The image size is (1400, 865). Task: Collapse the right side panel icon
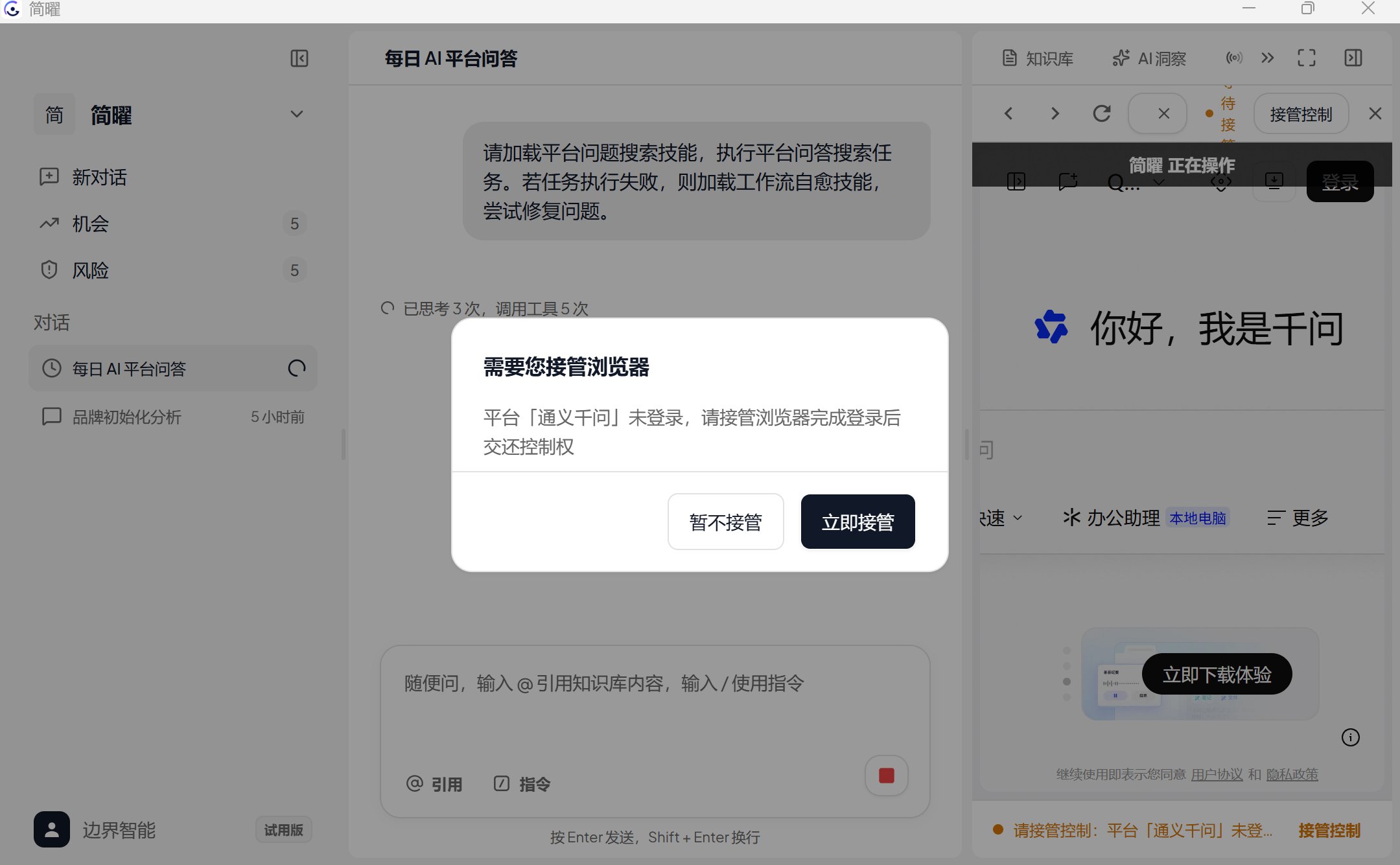(x=1353, y=58)
